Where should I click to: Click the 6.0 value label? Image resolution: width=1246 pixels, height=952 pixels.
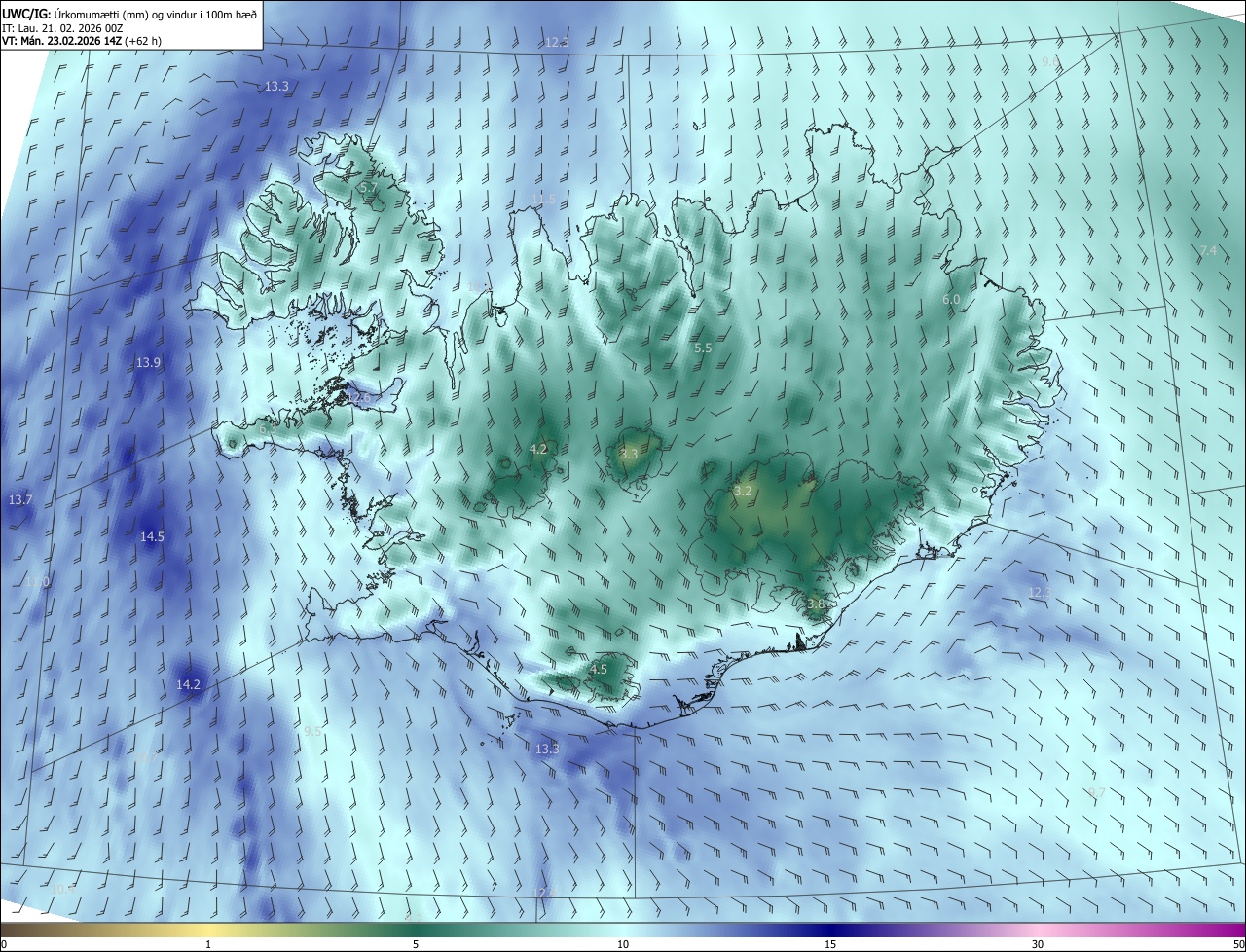[x=951, y=299]
